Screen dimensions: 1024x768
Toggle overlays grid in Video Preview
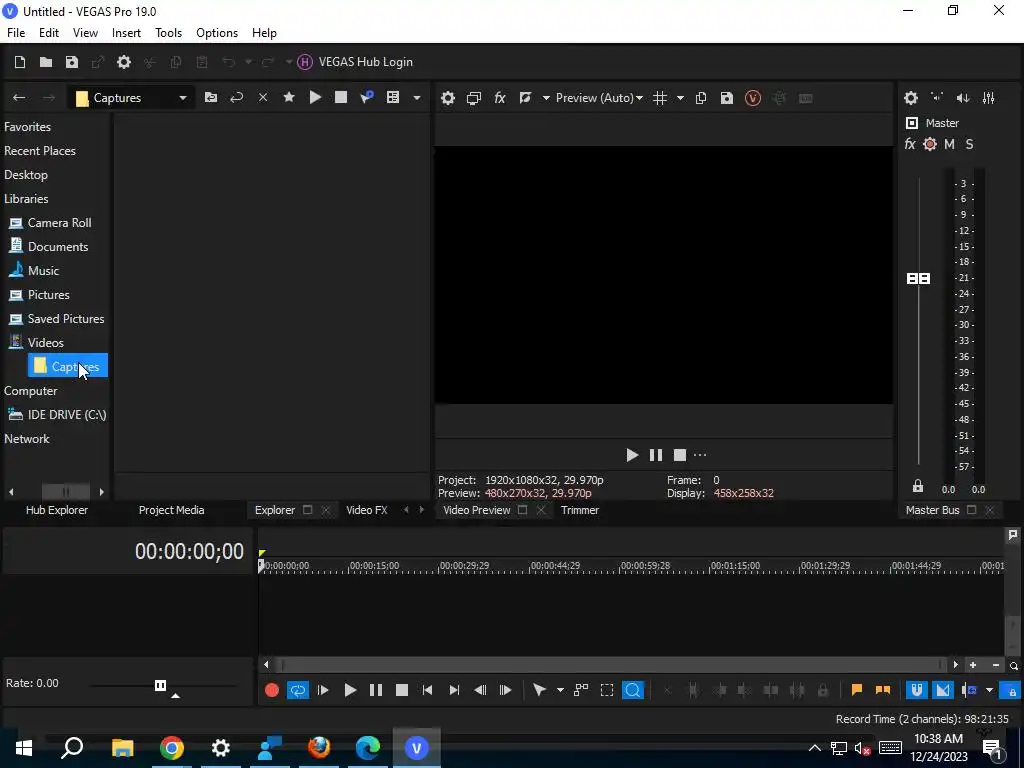[660, 98]
